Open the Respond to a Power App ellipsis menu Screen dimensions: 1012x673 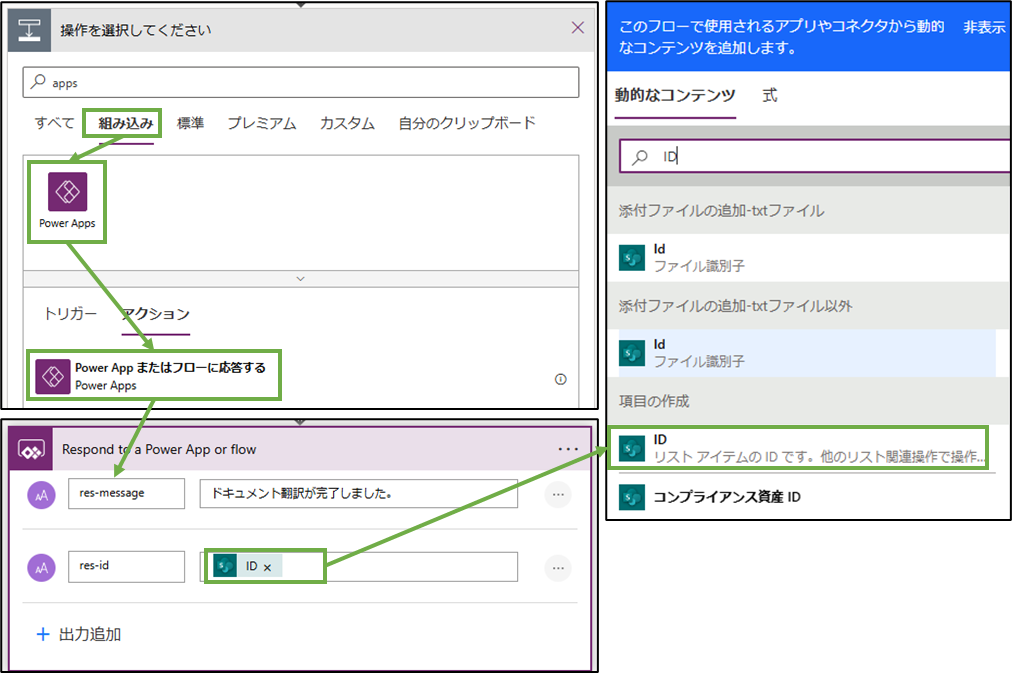point(568,449)
